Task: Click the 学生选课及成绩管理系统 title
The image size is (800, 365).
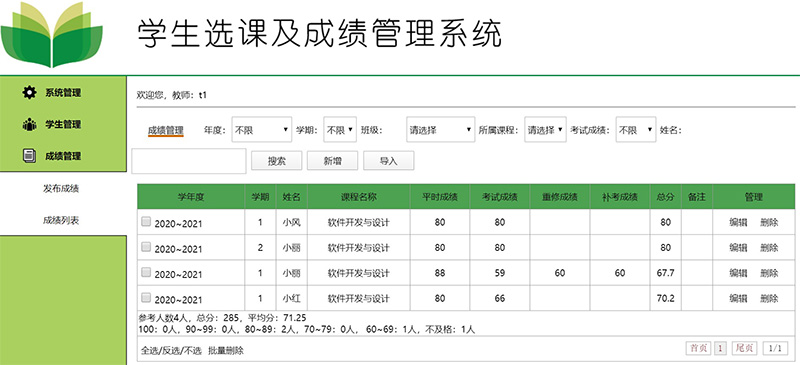Action: 320,35
